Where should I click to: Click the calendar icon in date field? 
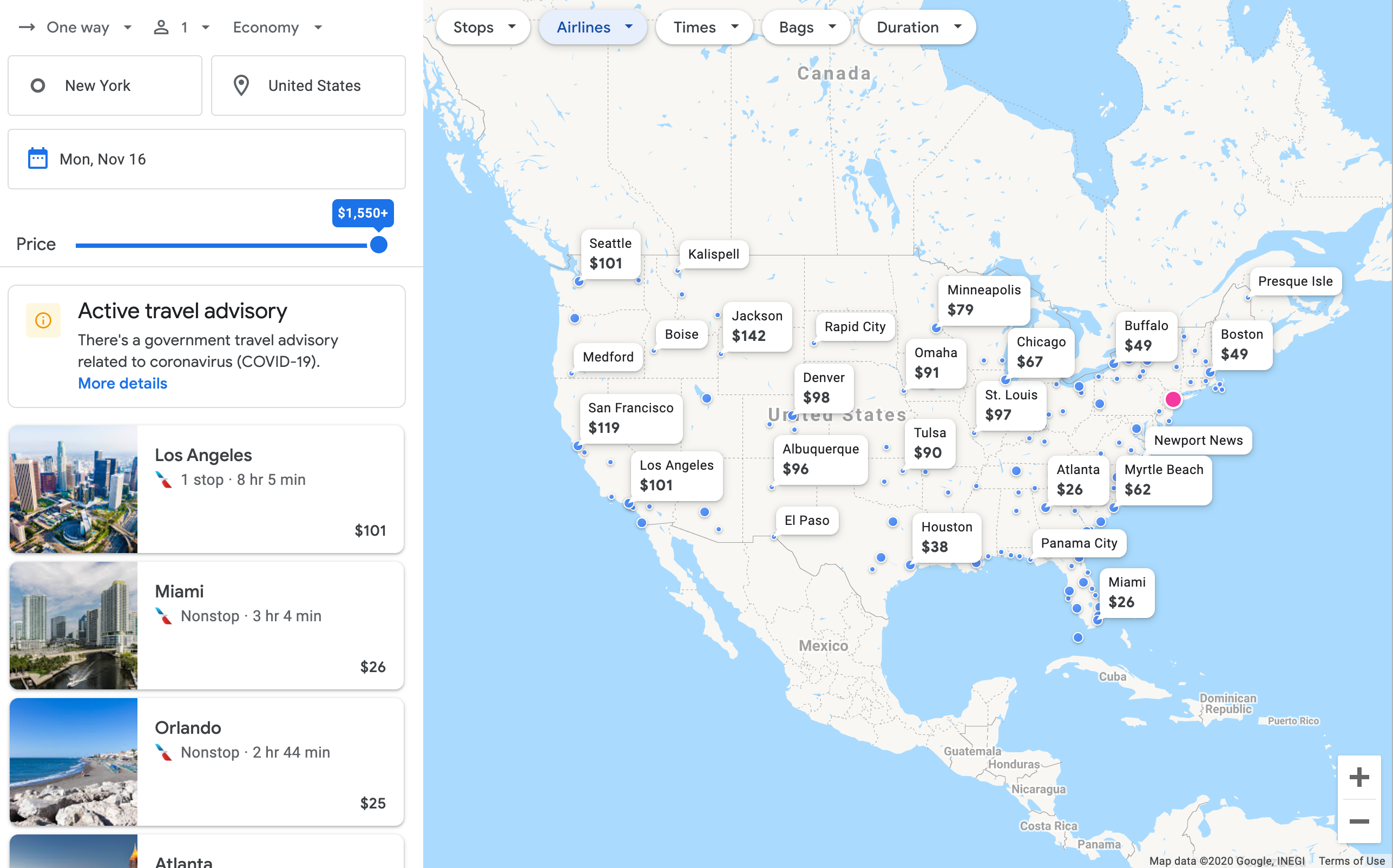coord(38,159)
